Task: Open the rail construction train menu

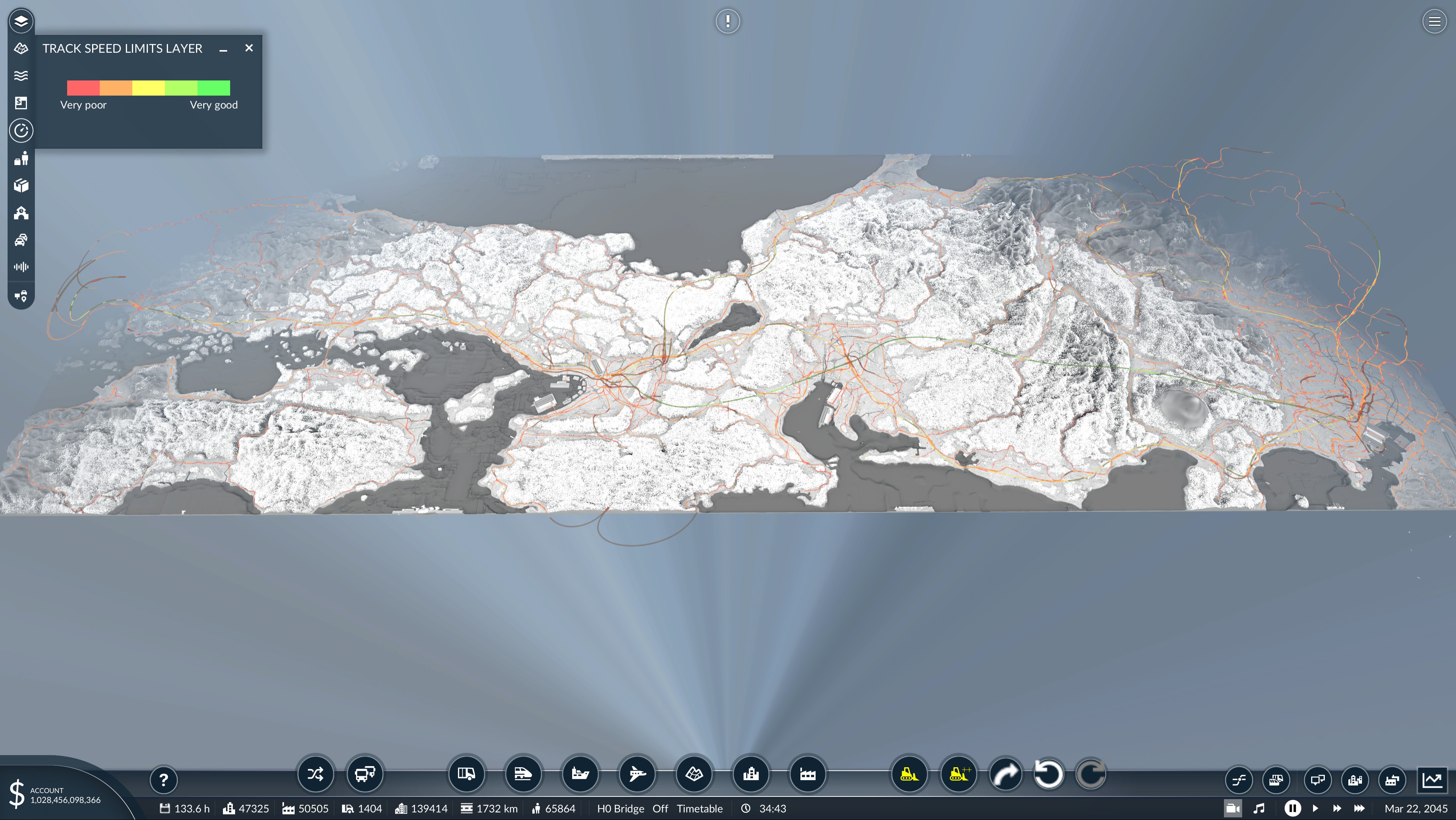Action: click(523, 774)
